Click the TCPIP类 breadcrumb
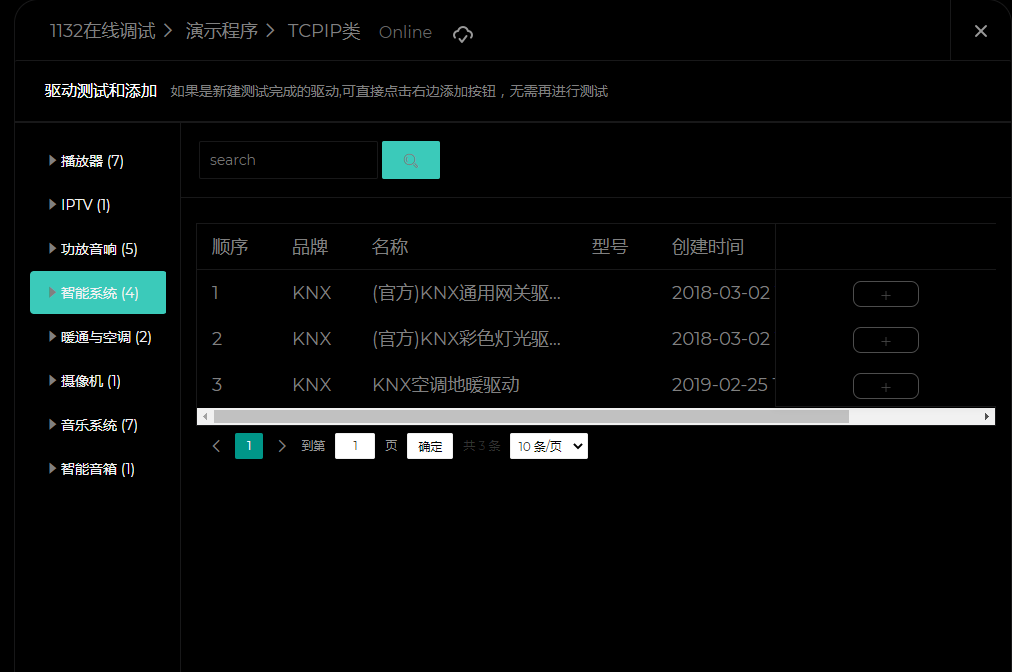Viewport: 1012px width, 672px height. coord(324,31)
